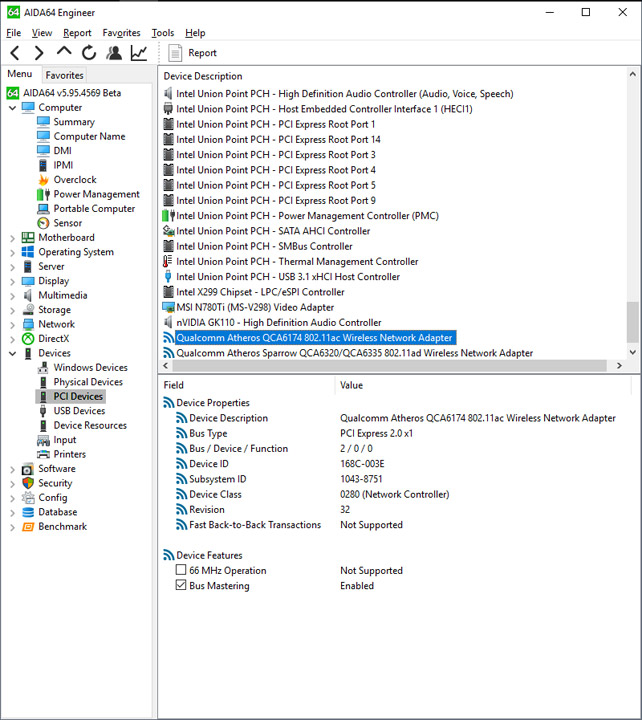
Task: Expand the Software tree node
Action: point(12,469)
